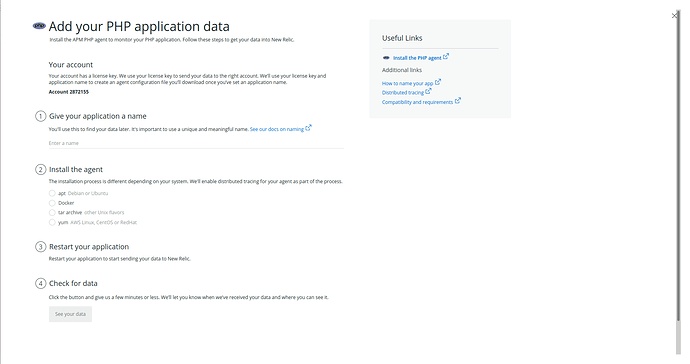Click the Account 2872155 text
Image resolution: width=690 pixels, height=364 pixels.
pyautogui.click(x=69, y=92)
